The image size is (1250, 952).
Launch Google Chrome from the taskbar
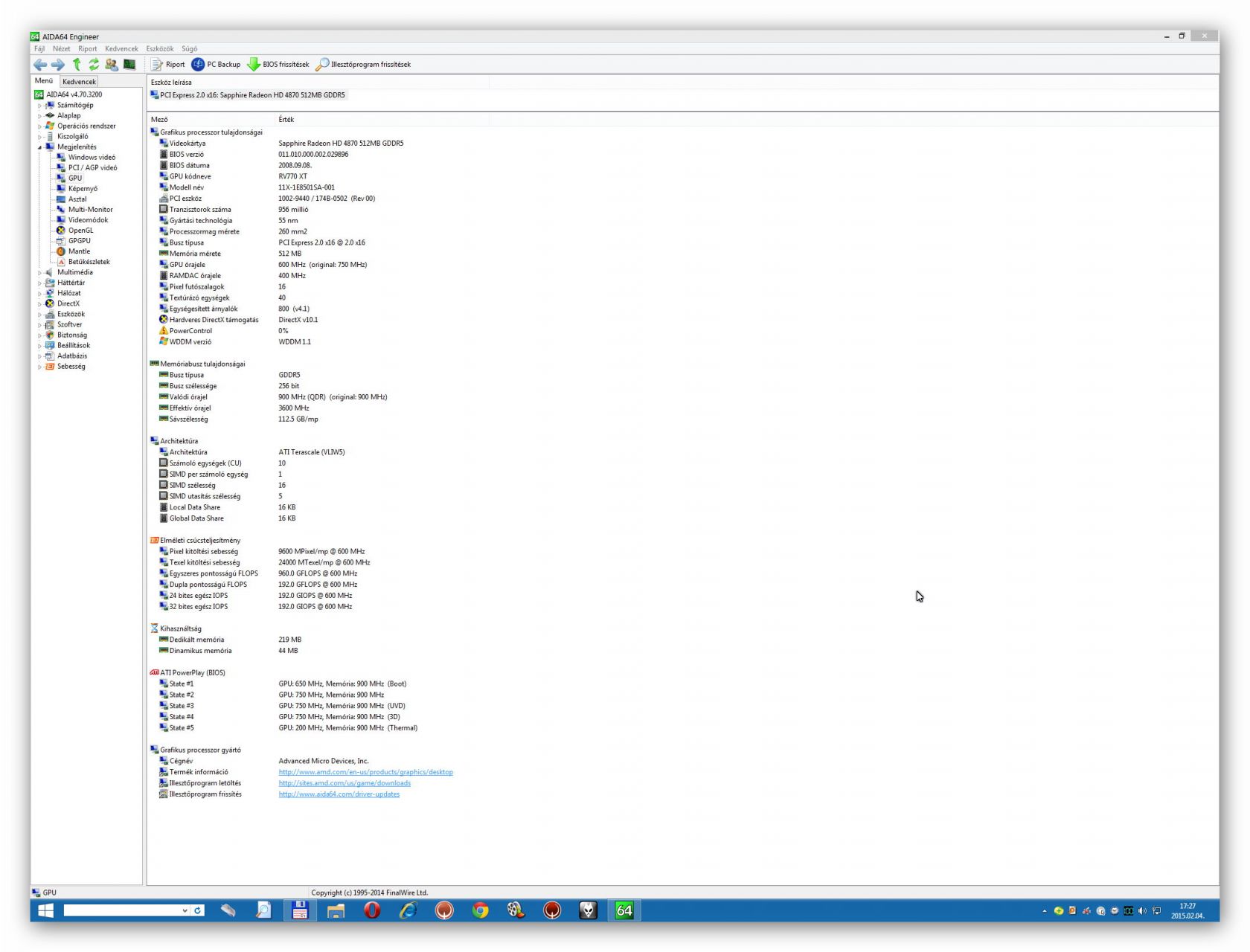[x=480, y=910]
